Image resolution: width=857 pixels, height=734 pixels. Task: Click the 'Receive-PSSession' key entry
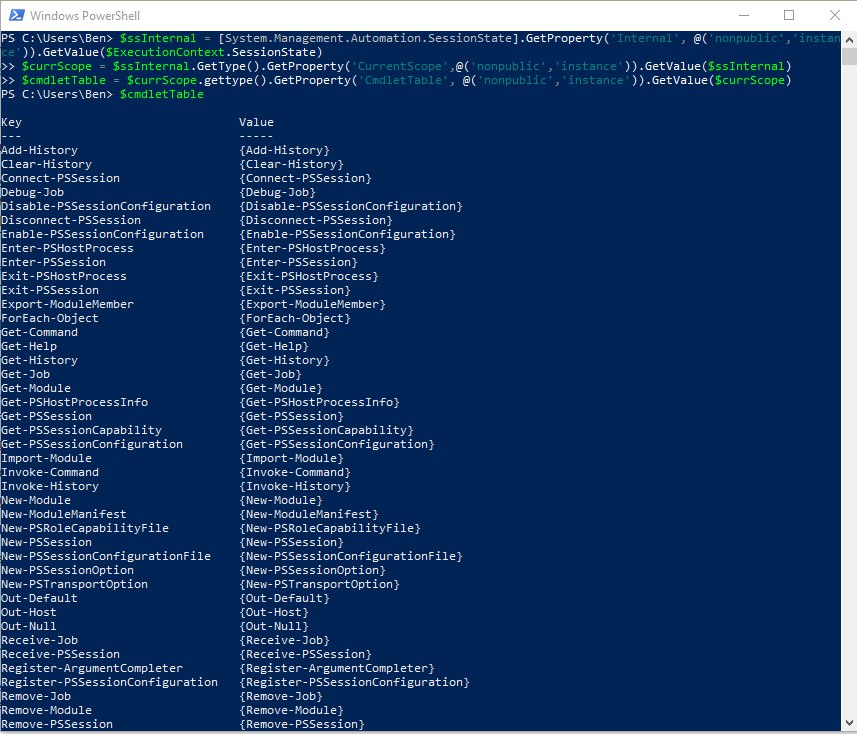pos(60,654)
